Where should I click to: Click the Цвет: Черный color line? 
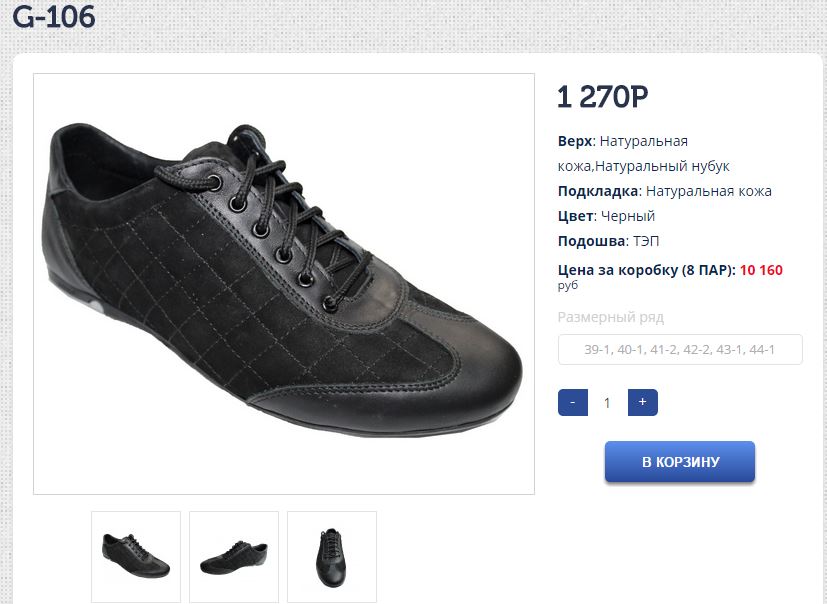click(606, 216)
